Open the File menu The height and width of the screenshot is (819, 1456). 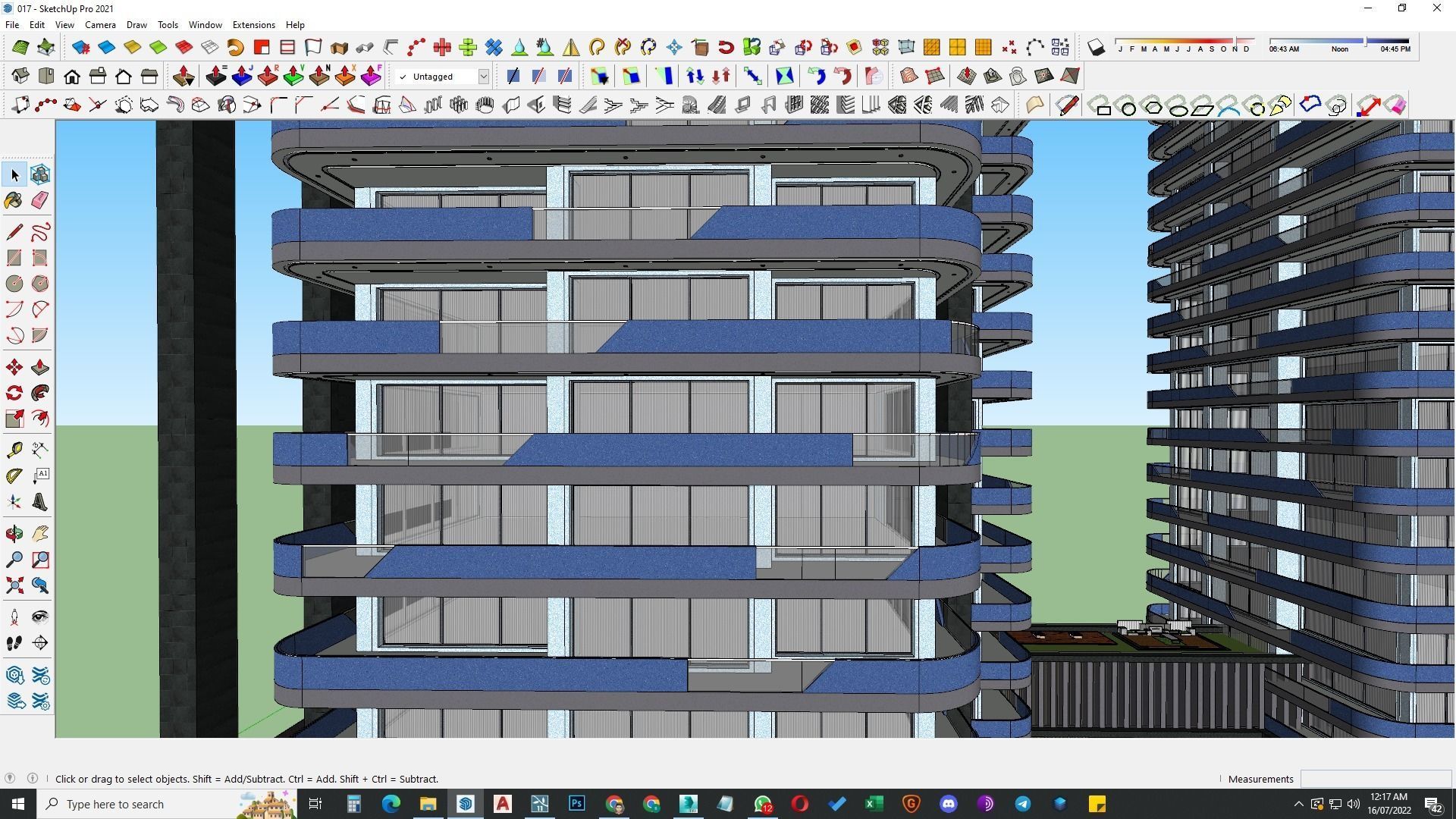coord(12,25)
